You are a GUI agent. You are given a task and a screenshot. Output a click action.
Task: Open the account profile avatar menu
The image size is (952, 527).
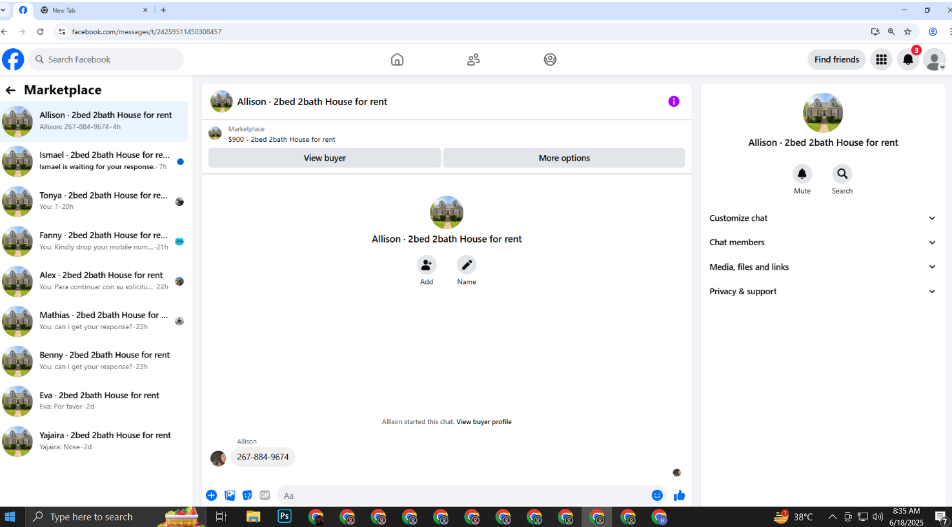click(934, 60)
